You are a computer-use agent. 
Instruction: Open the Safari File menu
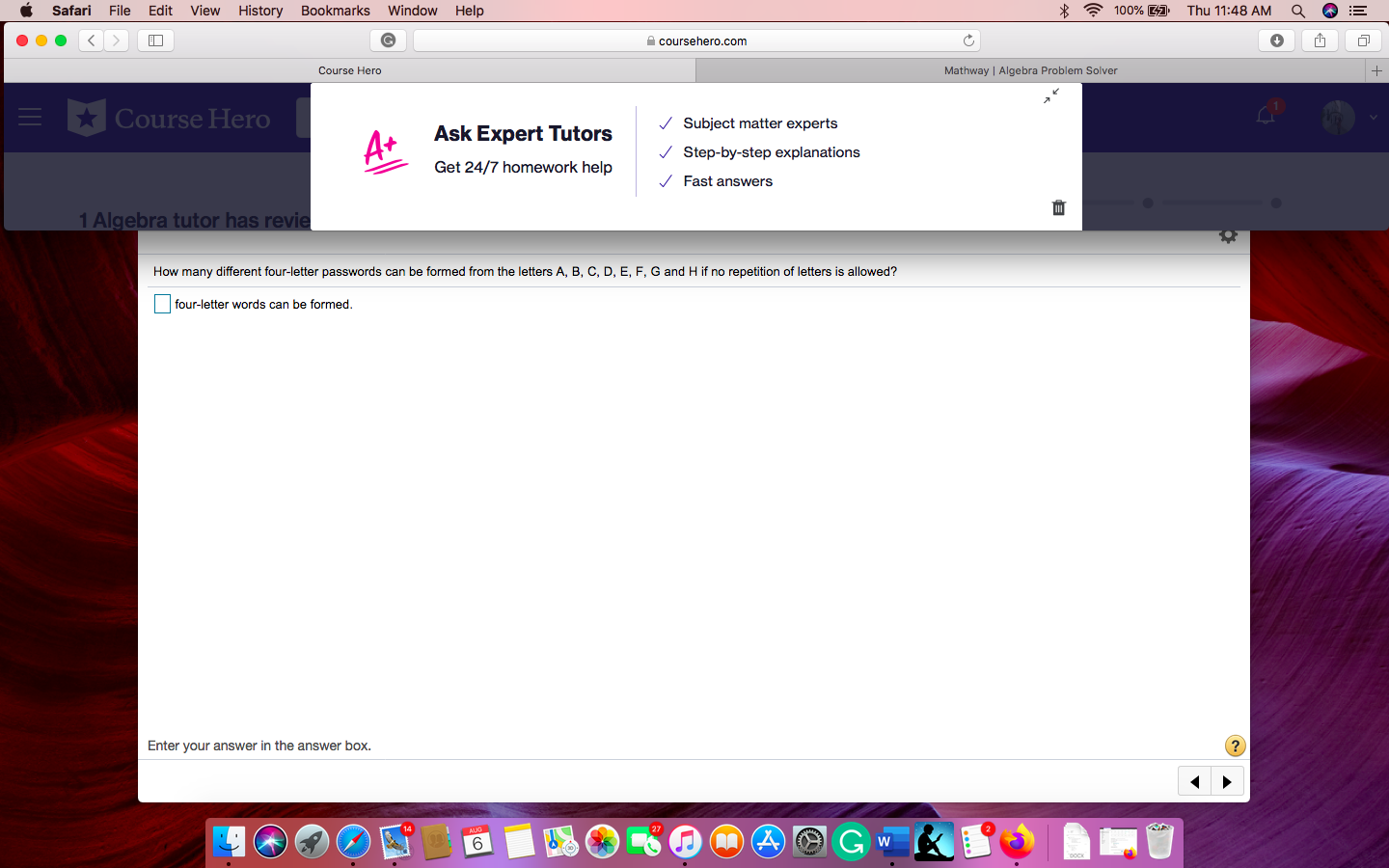click(x=120, y=11)
